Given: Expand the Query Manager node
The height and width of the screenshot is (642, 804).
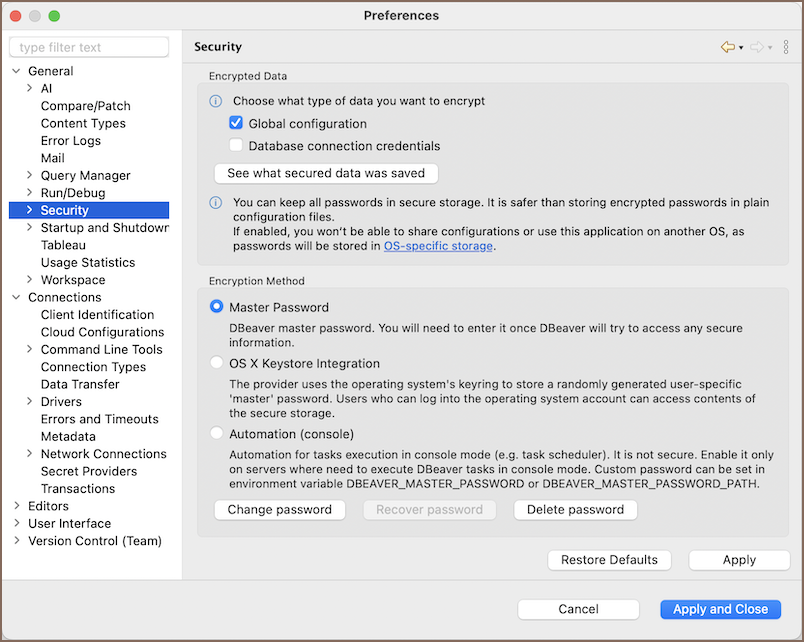Looking at the screenshot, I should 30,176.
